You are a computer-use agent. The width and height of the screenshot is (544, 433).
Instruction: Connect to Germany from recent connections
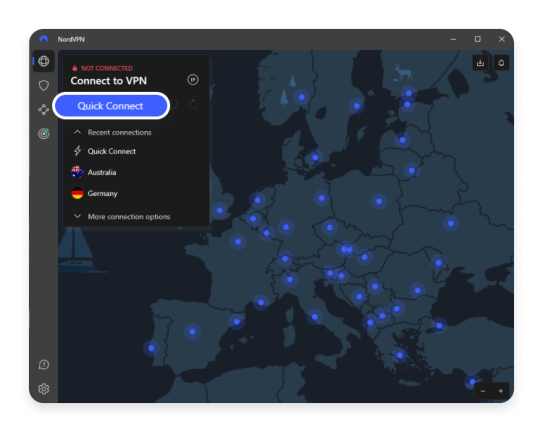pos(94,193)
